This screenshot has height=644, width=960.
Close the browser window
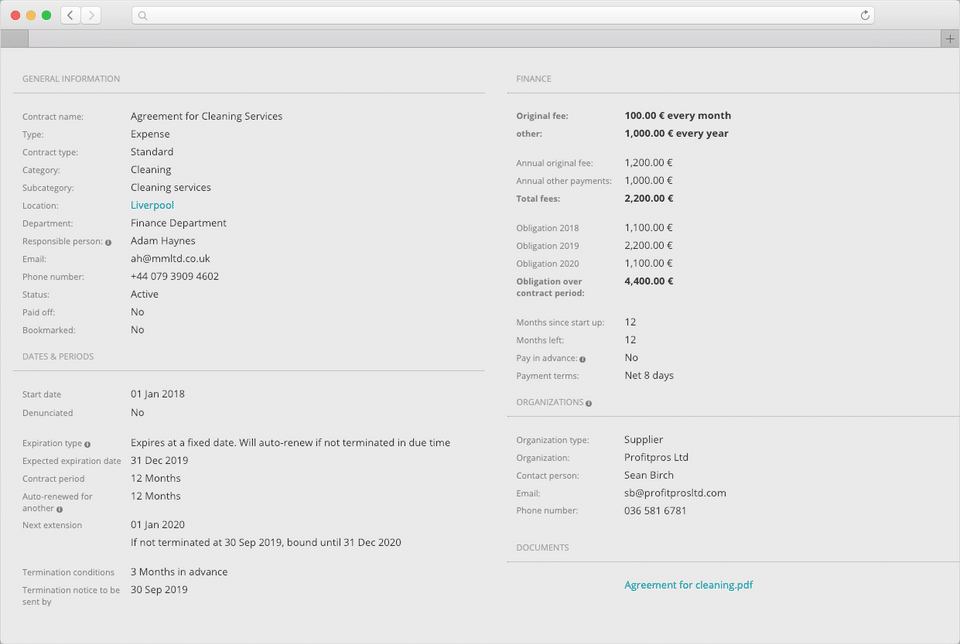coord(15,15)
